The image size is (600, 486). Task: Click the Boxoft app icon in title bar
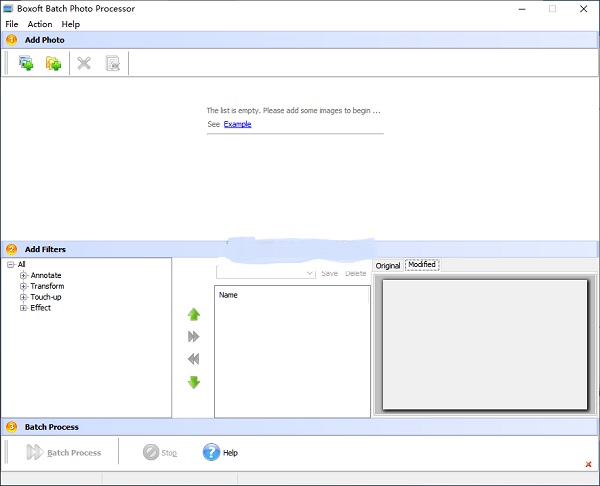pos(8,8)
